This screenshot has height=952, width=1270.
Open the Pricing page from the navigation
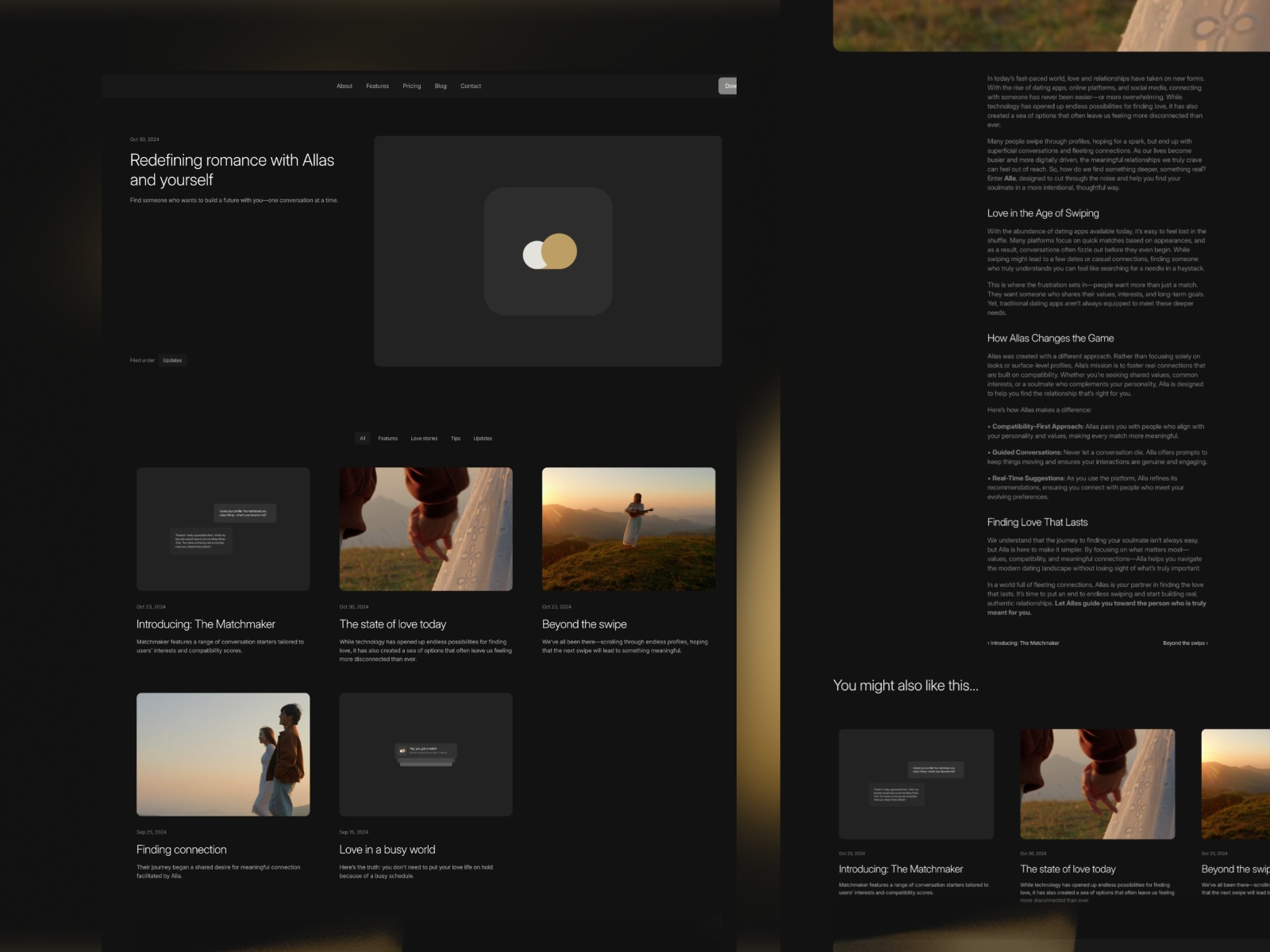(412, 85)
